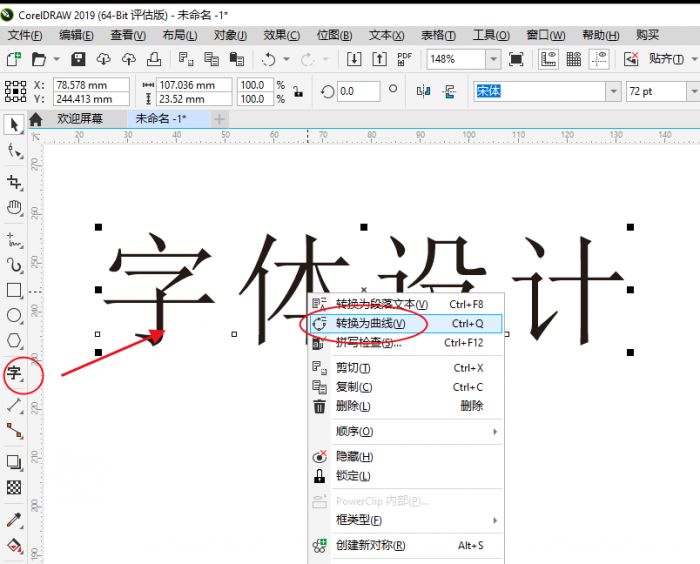
Task: Open the 72 pt font size dropdown
Action: click(689, 92)
